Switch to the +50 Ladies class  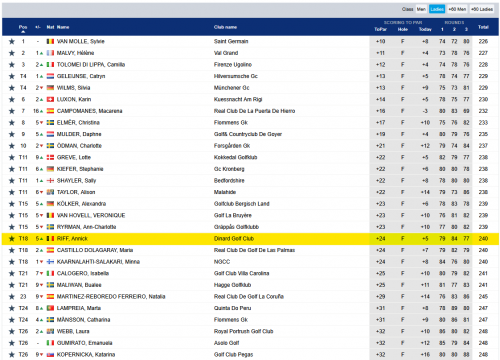(x=482, y=9)
